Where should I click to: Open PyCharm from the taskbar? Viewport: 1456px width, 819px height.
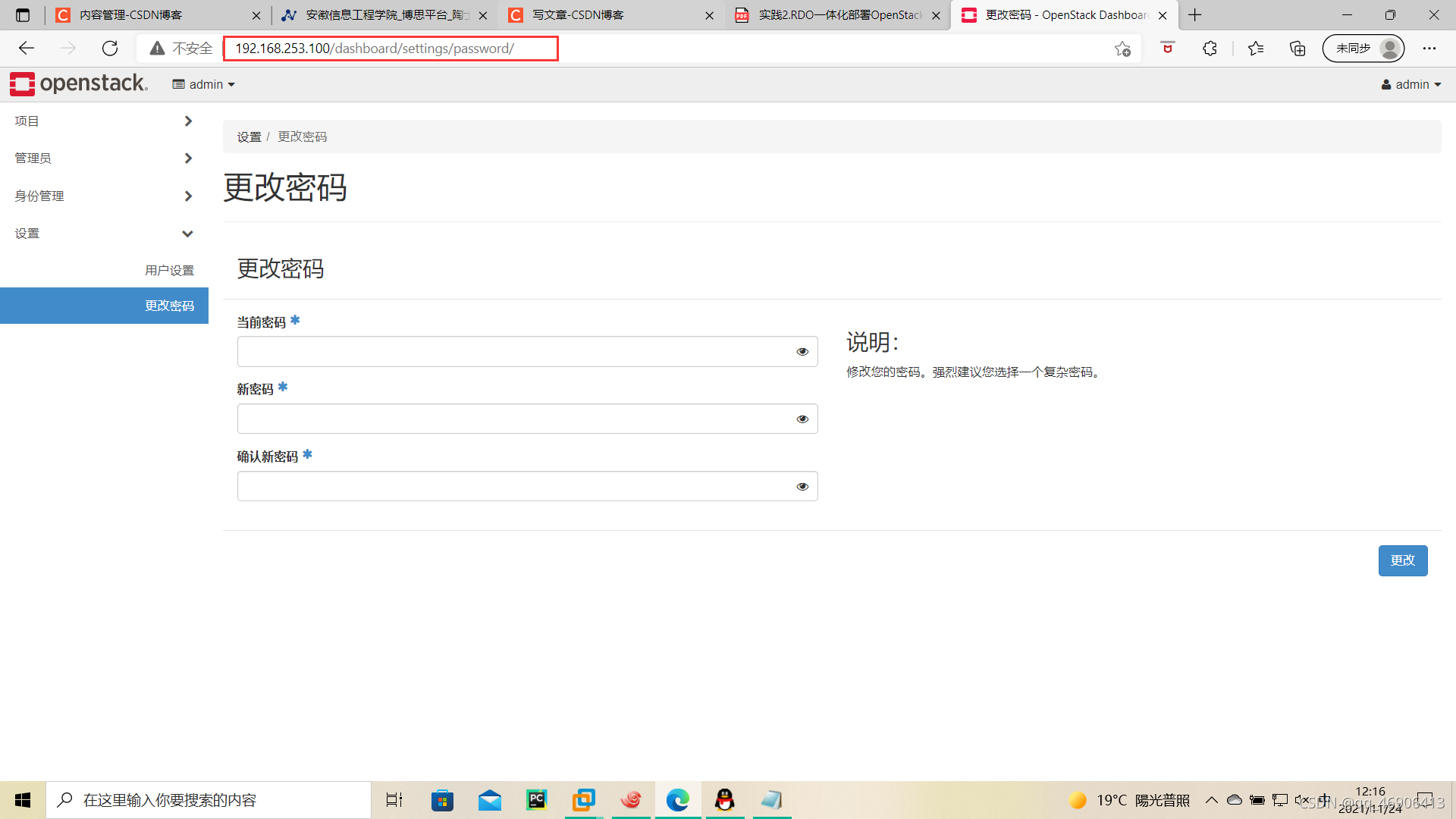coord(536,799)
